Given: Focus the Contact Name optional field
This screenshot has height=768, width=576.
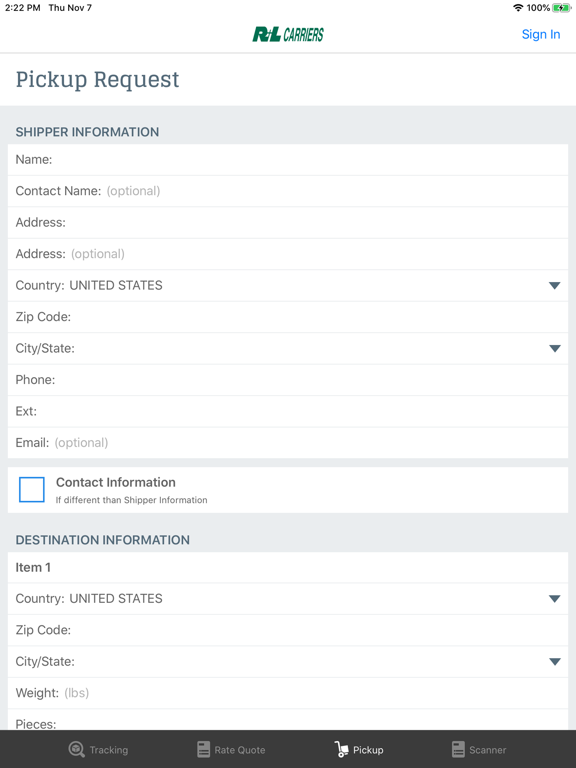Looking at the screenshot, I should (288, 191).
